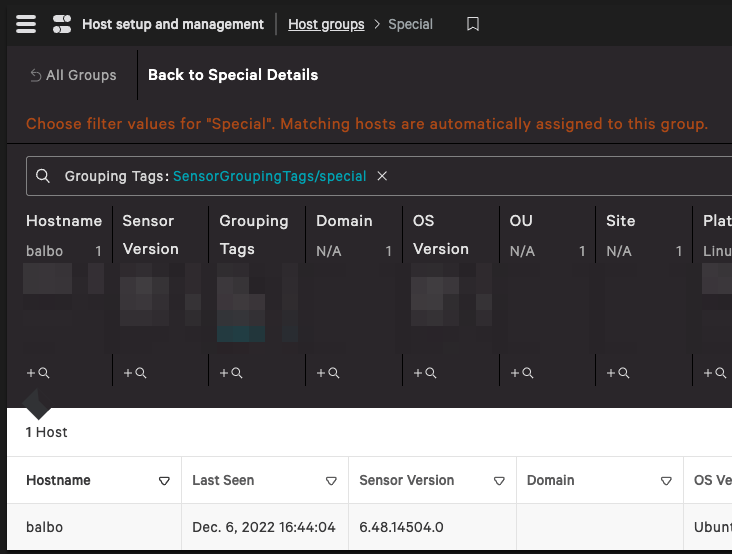Image resolution: width=732 pixels, height=554 pixels.
Task: Add filter under OU column
Action: [521, 372]
